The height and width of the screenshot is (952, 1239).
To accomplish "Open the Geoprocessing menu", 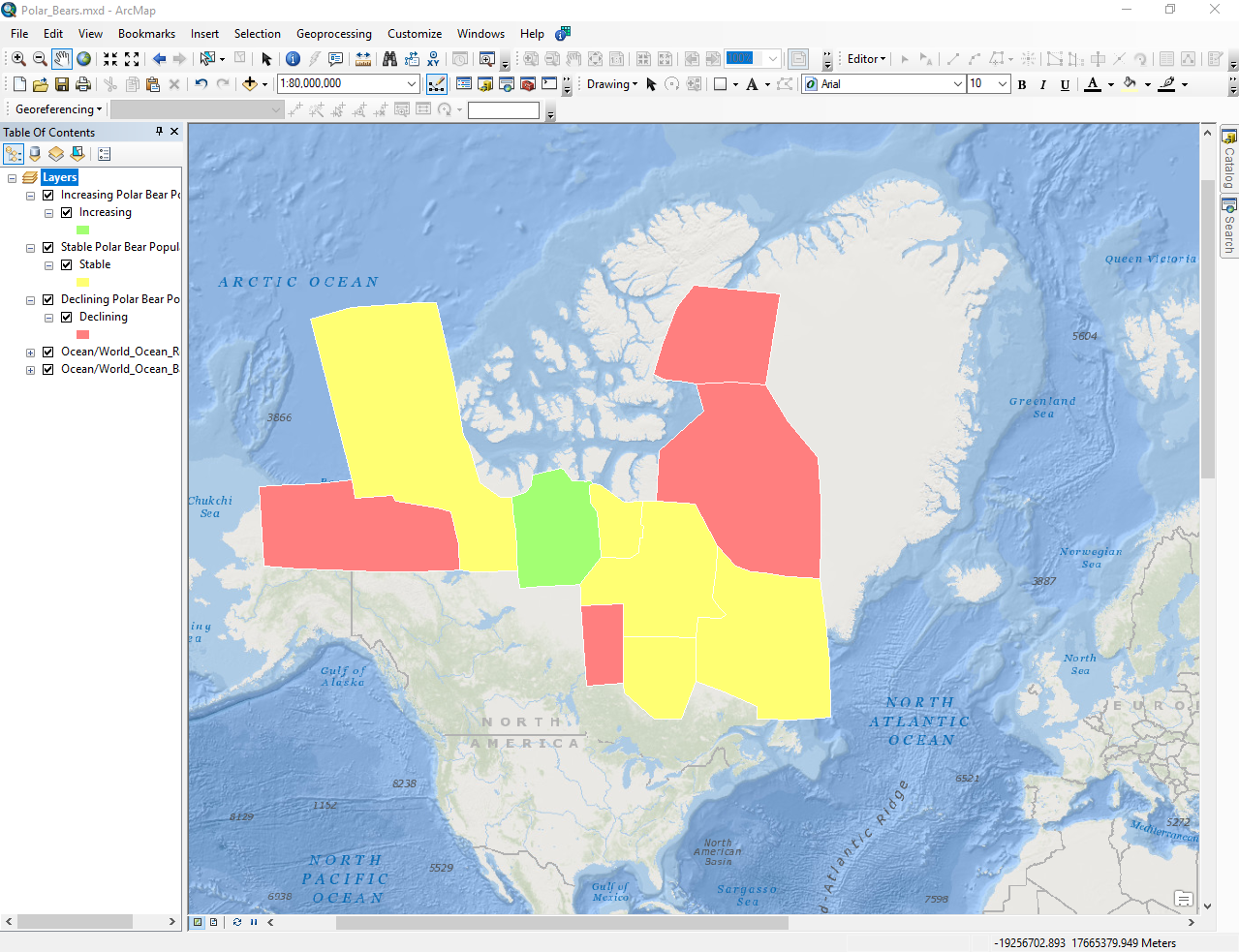I will pos(333,34).
